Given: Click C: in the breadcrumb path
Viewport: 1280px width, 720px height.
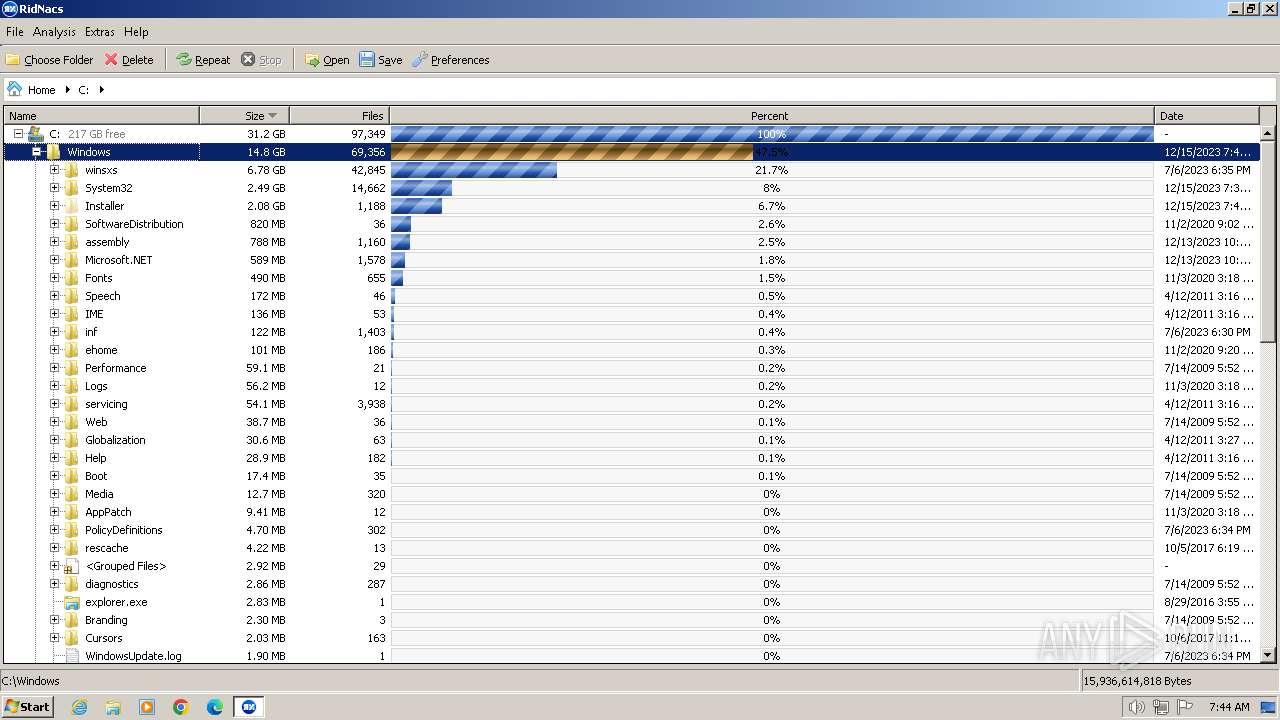Looking at the screenshot, I should click(x=84, y=90).
